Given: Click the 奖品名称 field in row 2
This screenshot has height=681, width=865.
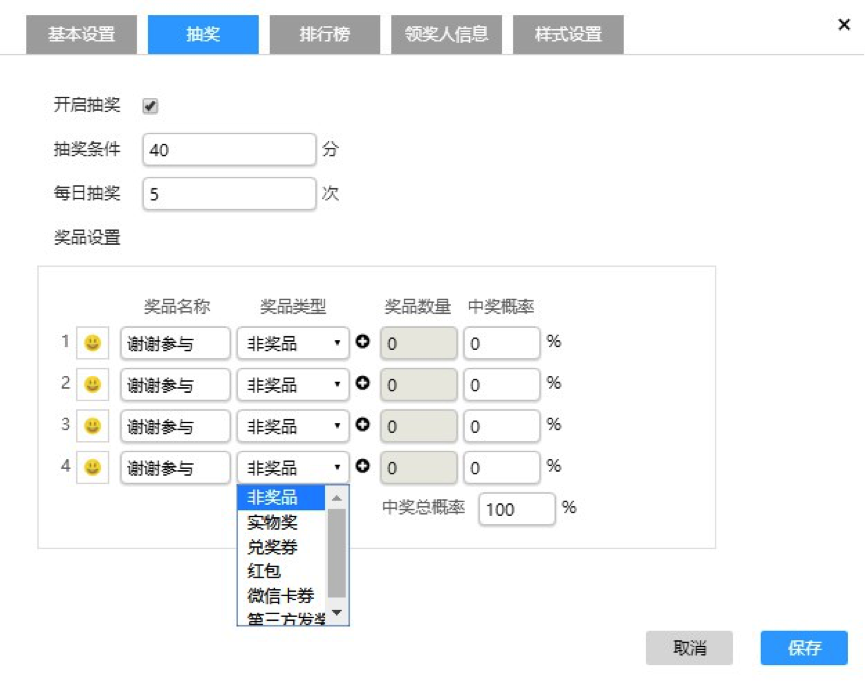Looking at the screenshot, I should tap(175, 385).
